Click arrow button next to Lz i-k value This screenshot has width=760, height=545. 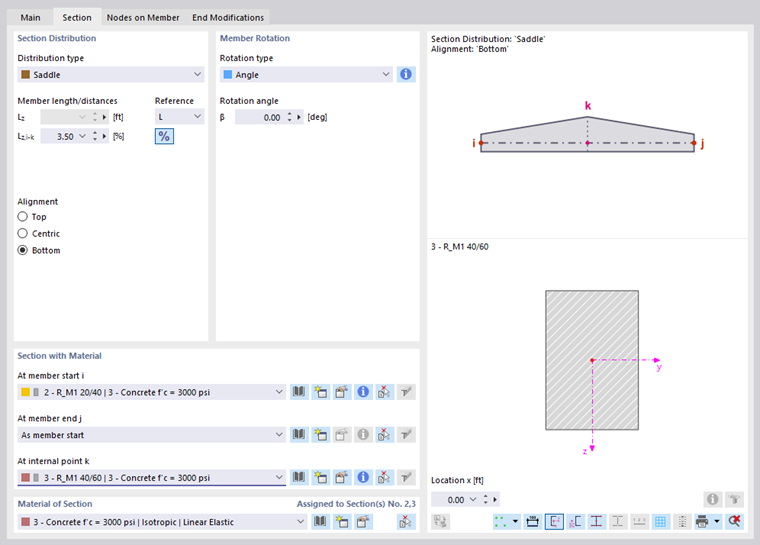(x=104, y=136)
